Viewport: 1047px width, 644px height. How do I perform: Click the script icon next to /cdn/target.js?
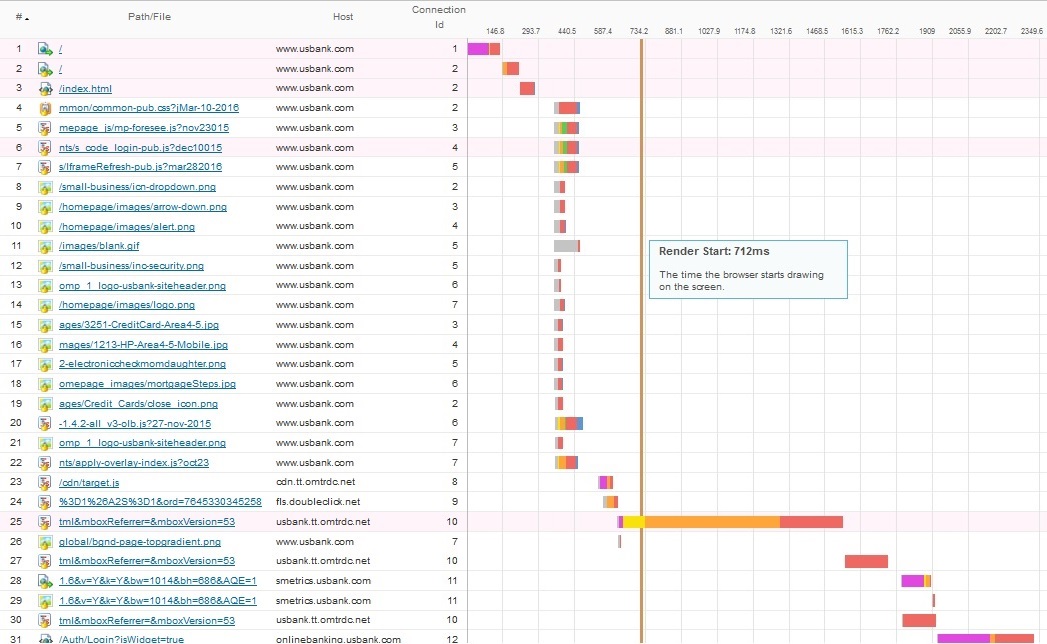[45, 482]
